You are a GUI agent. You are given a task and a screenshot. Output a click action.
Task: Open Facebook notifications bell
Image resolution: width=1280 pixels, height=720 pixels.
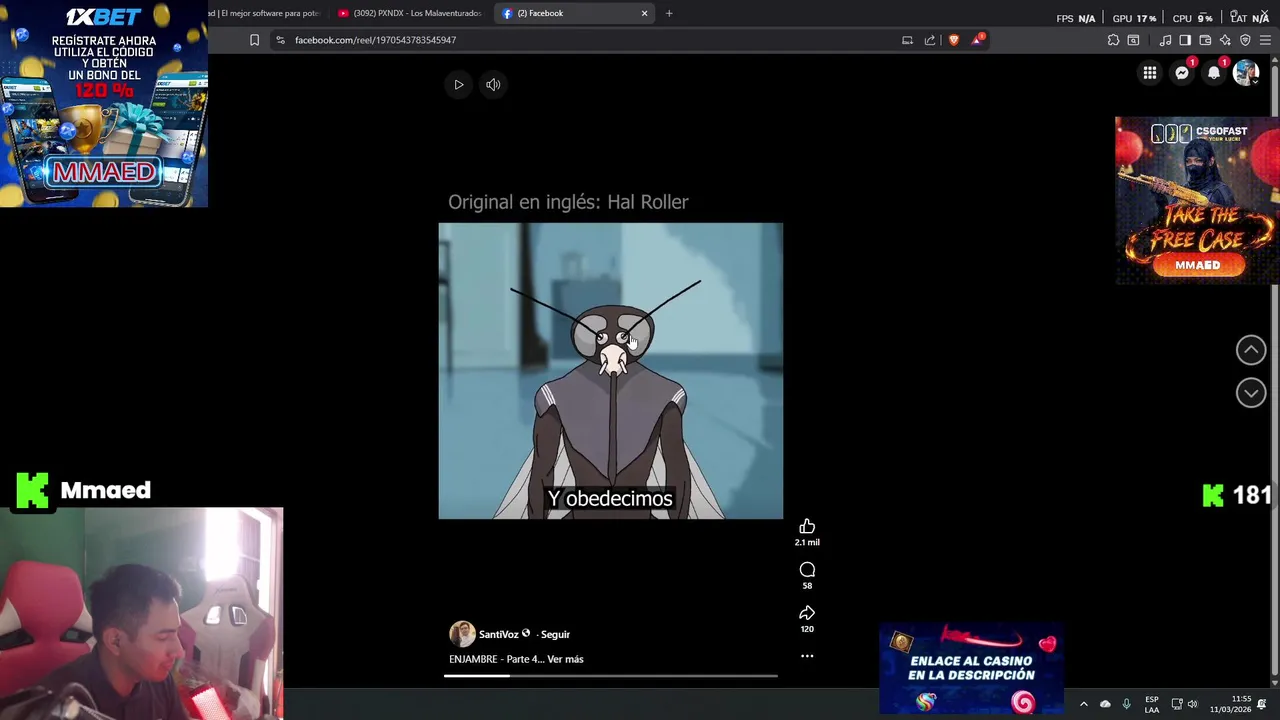coord(1214,73)
